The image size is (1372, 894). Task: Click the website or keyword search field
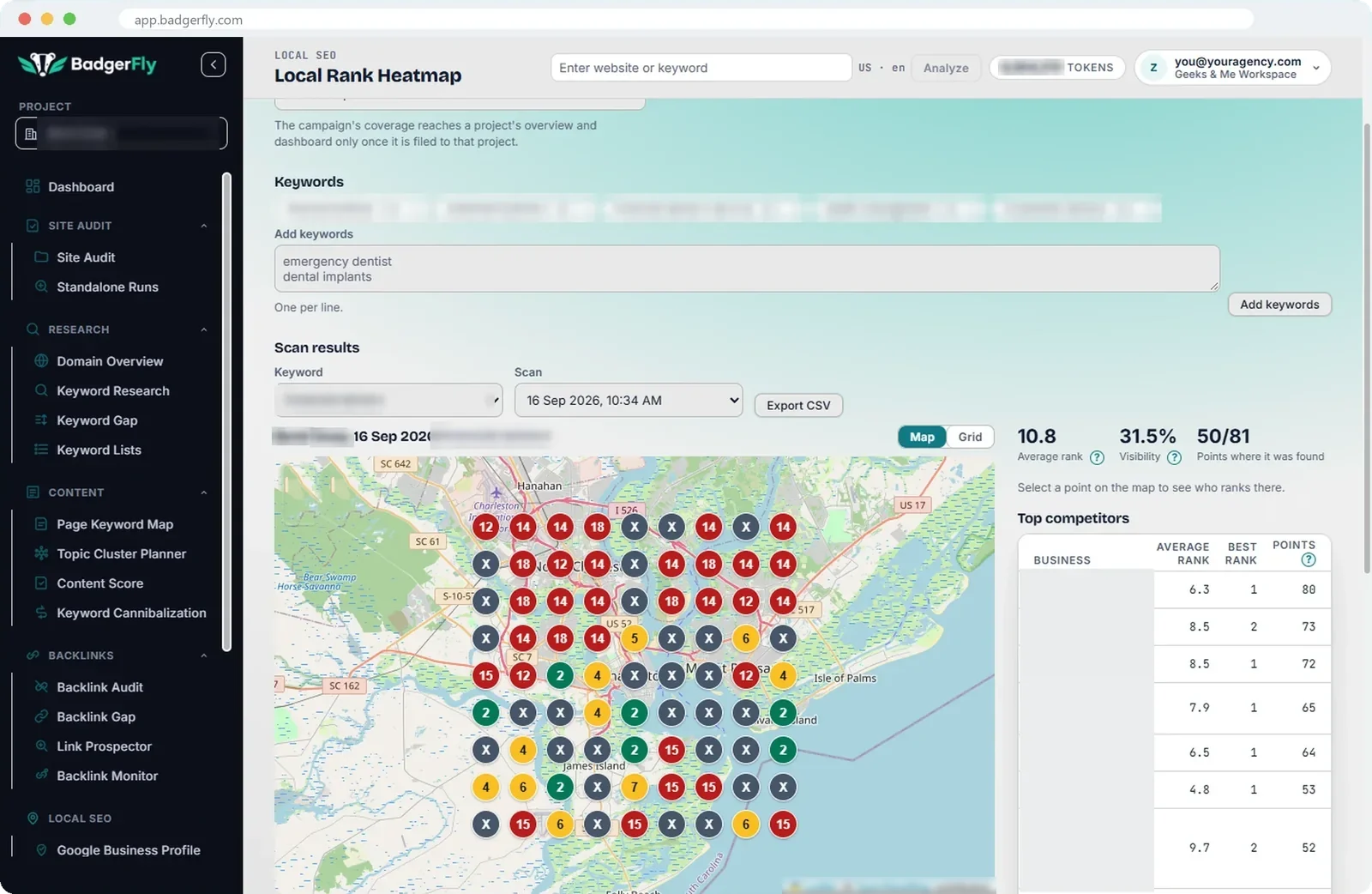click(701, 68)
